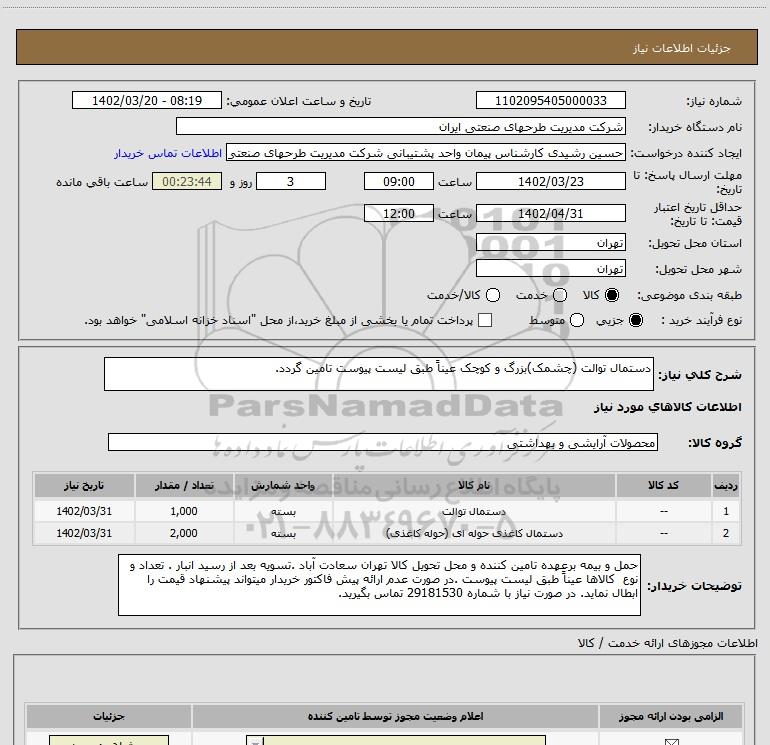
Task: Click the request creator field حسین رشیدی
Action: click(426, 153)
